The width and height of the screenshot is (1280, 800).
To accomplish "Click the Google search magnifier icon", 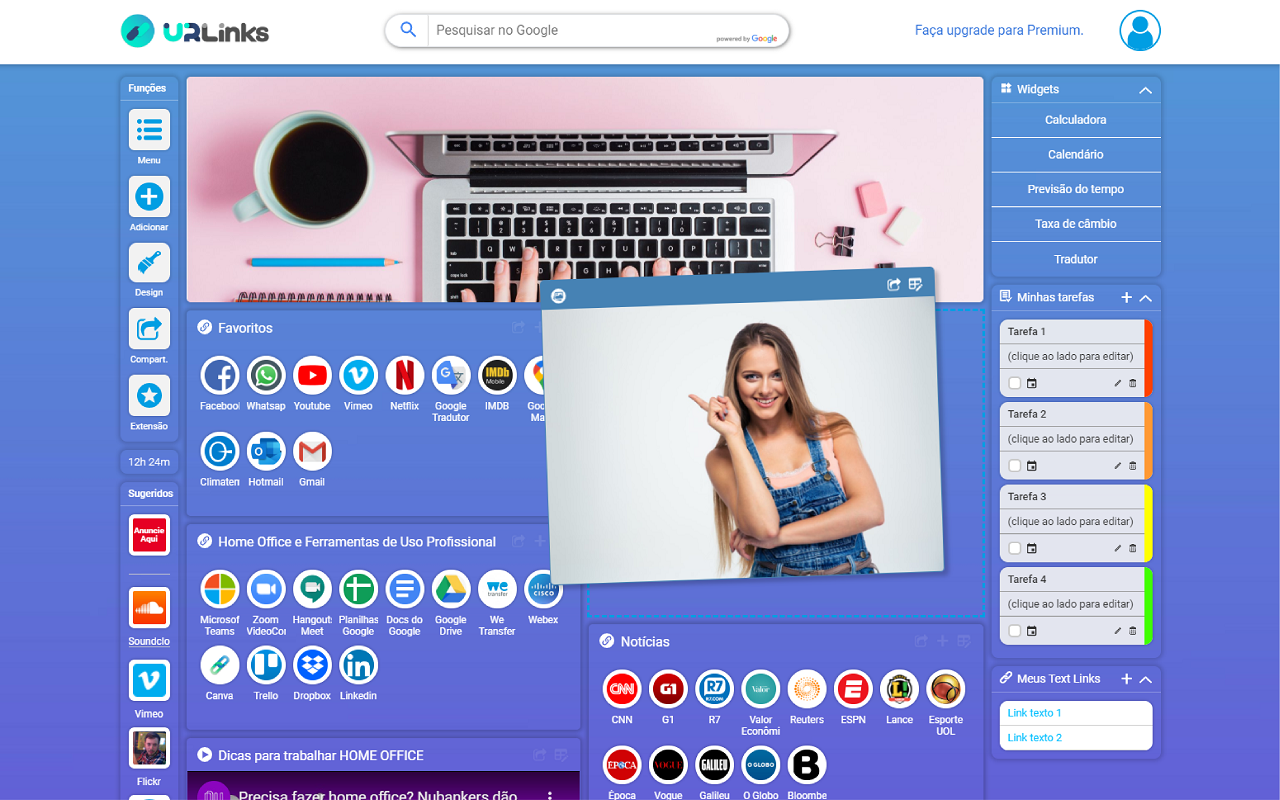I will tap(408, 30).
